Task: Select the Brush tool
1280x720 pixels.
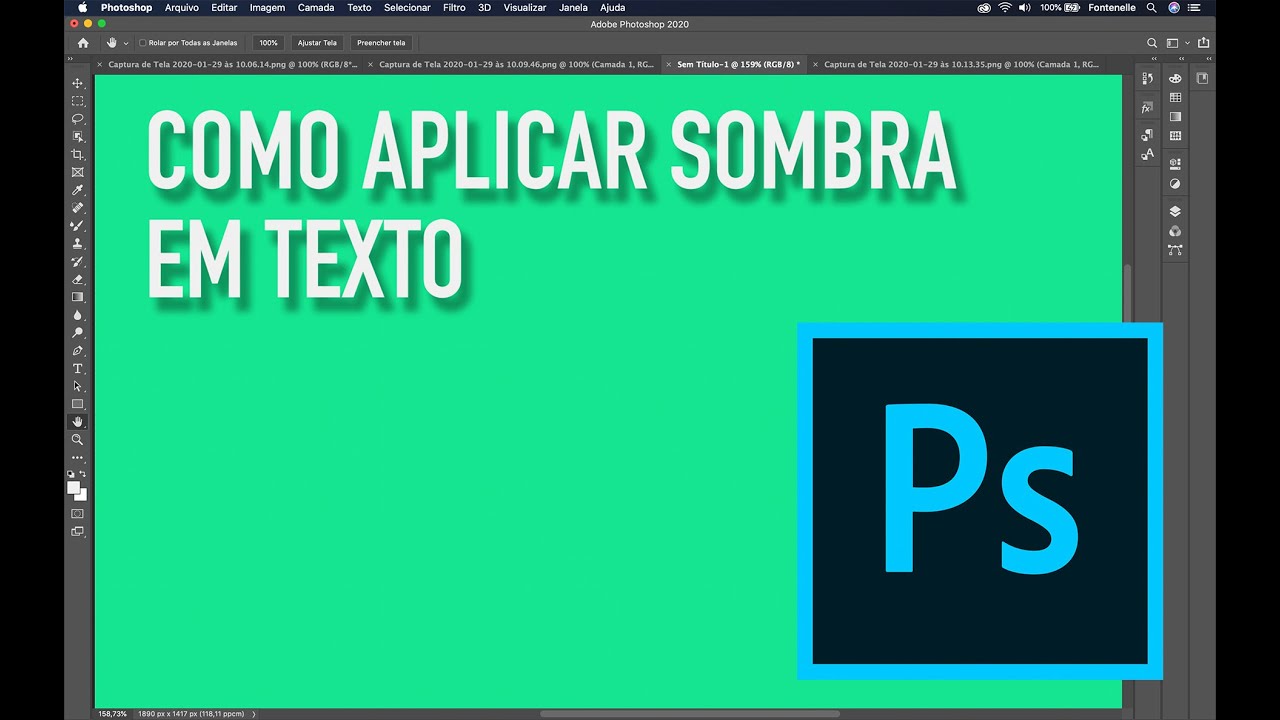Action: (x=77, y=226)
